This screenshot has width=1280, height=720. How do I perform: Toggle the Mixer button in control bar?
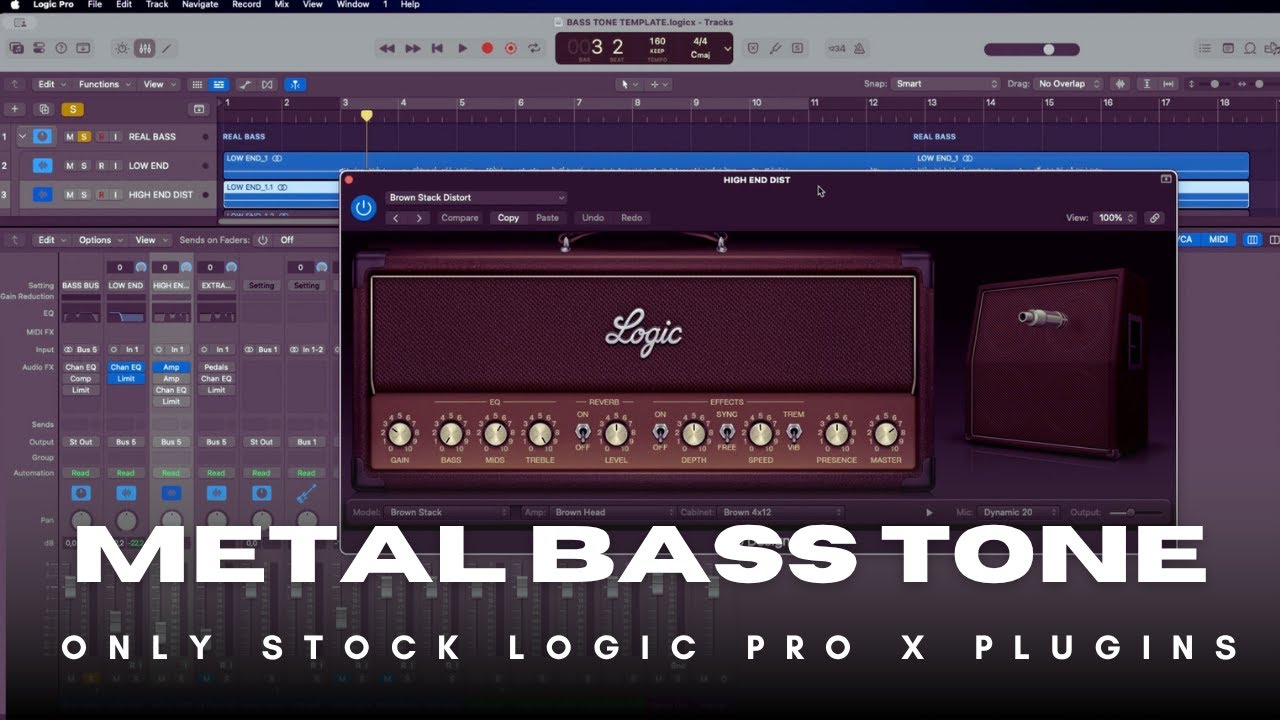(144, 48)
